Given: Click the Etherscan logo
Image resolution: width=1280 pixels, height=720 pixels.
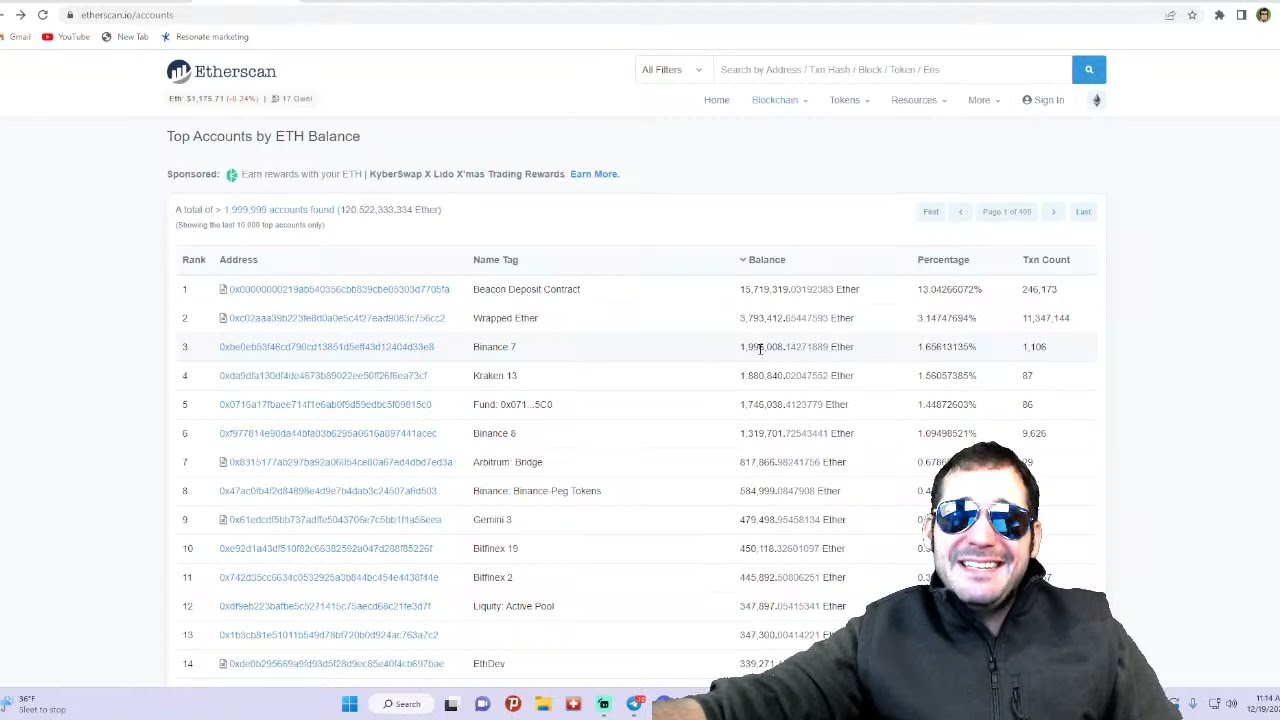Looking at the screenshot, I should 222,71.
